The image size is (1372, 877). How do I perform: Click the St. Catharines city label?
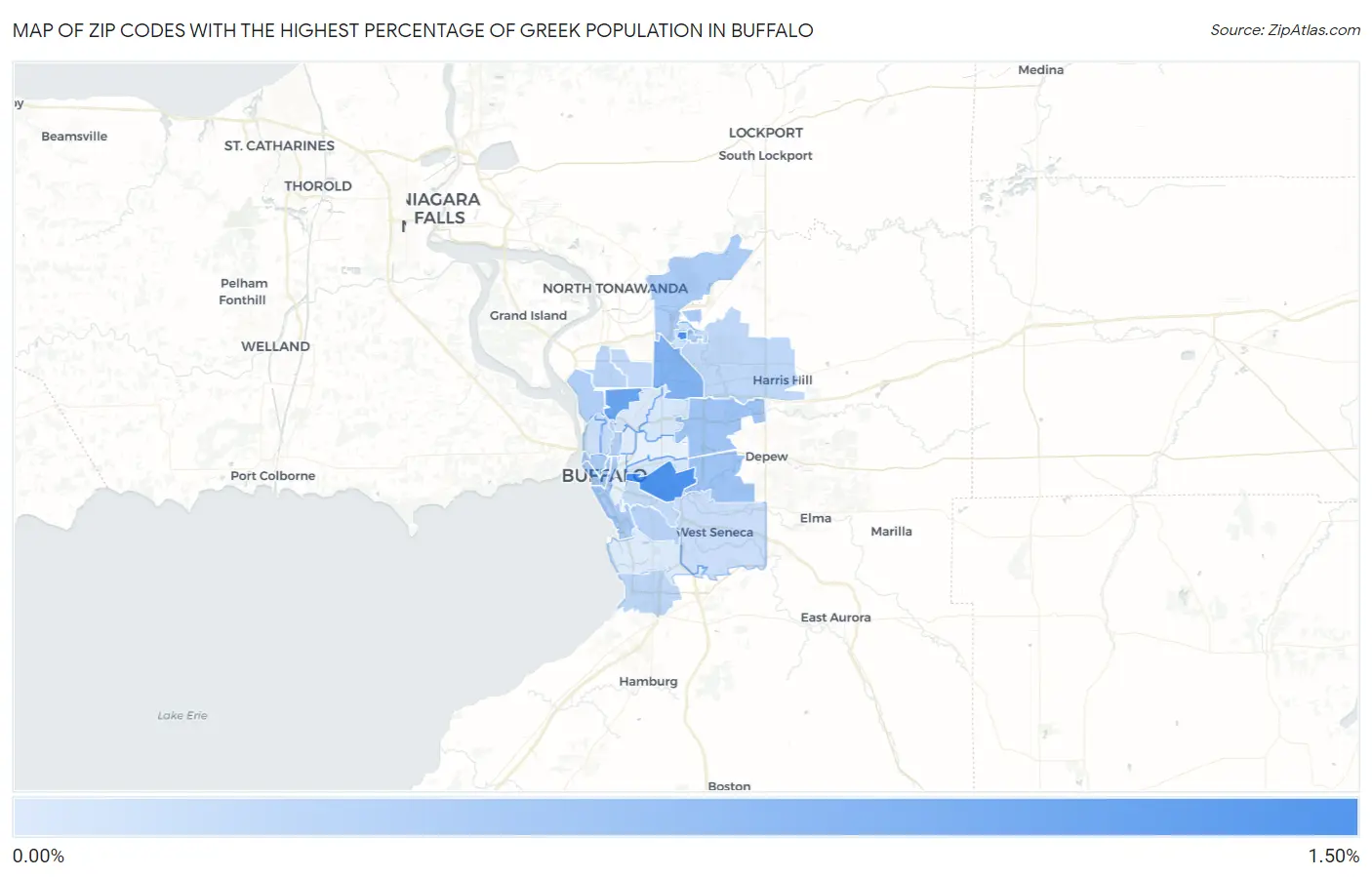coord(279,145)
